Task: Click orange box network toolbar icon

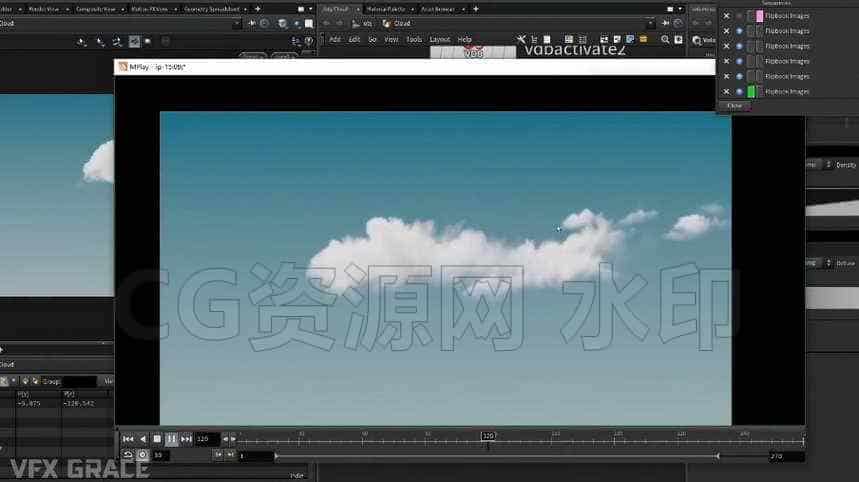Action: [x=643, y=39]
